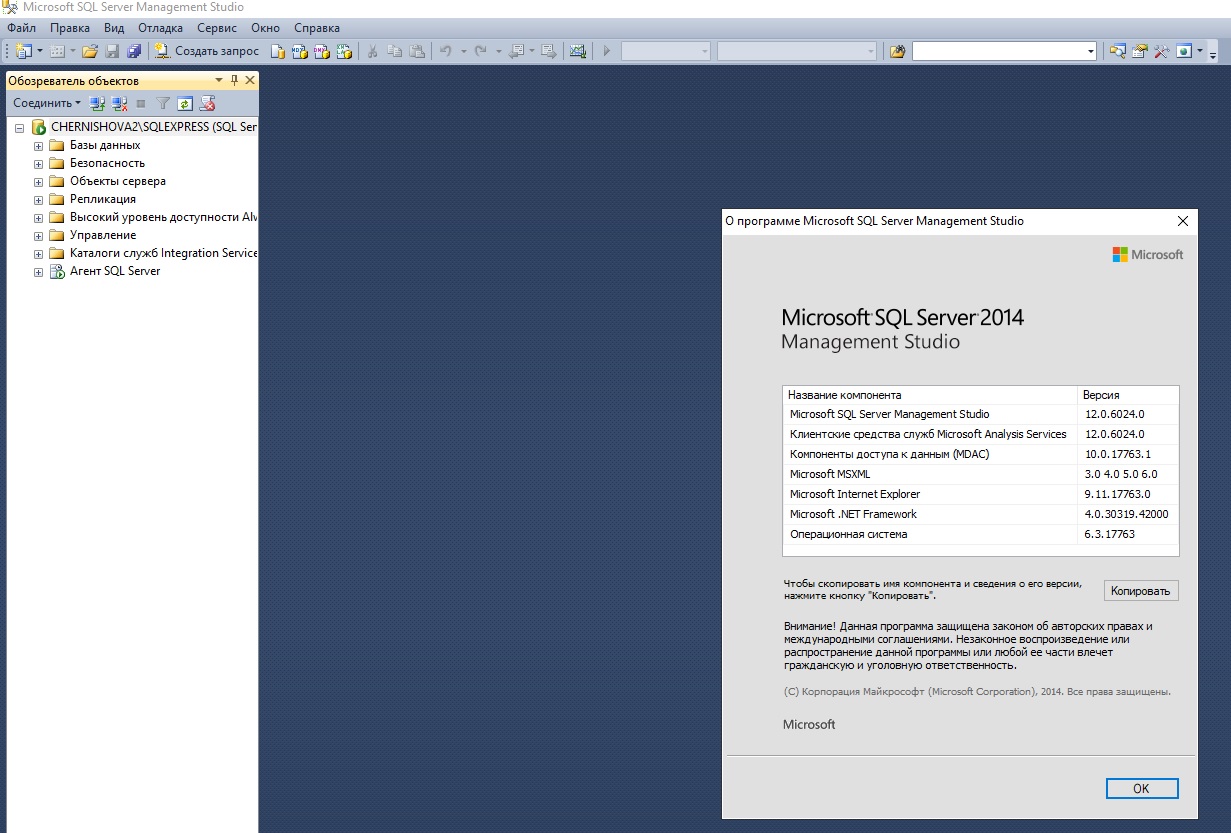
Task: Click the Activity Monitor icon
Action: coord(578,51)
